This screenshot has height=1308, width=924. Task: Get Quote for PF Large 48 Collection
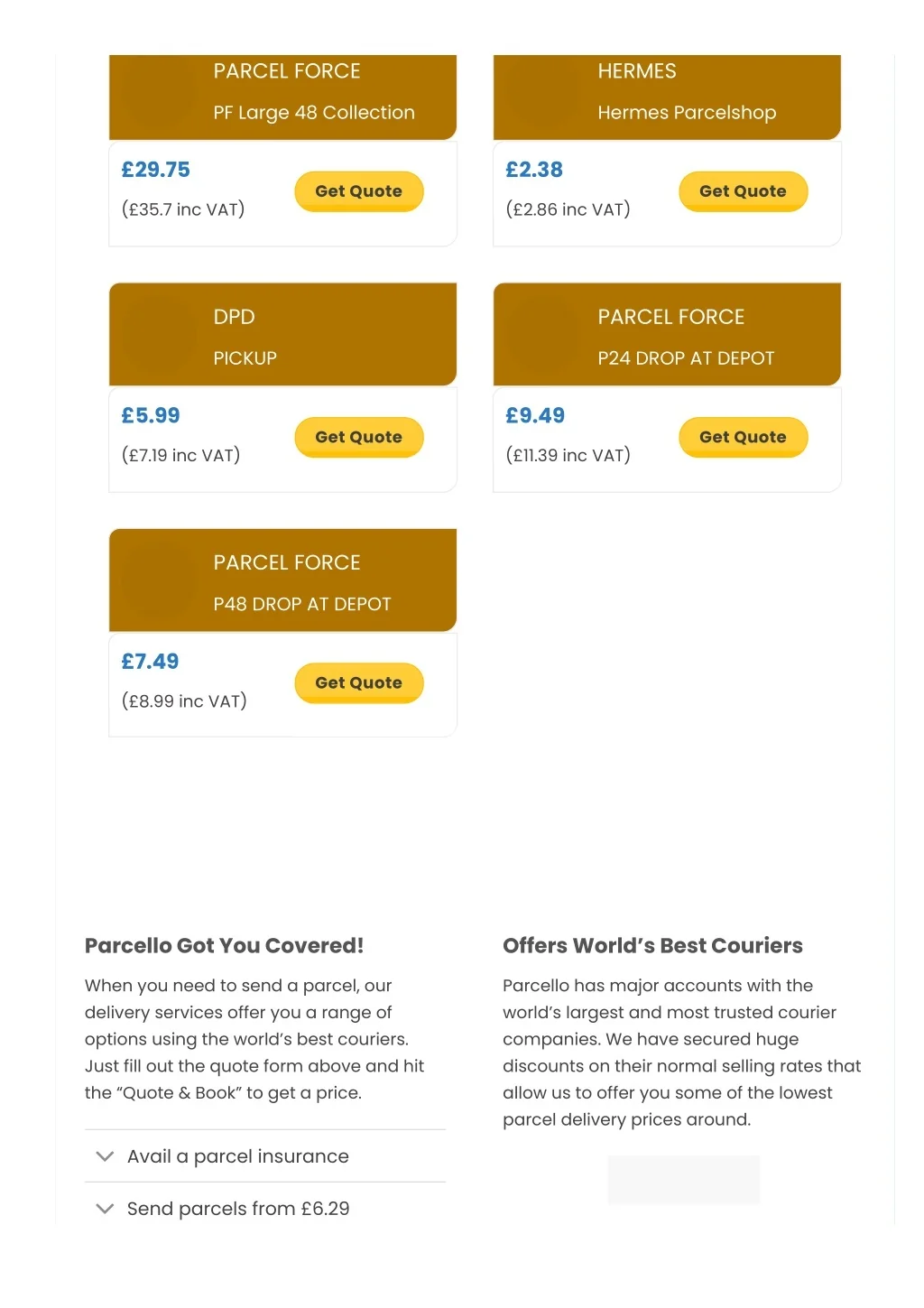coord(358,191)
